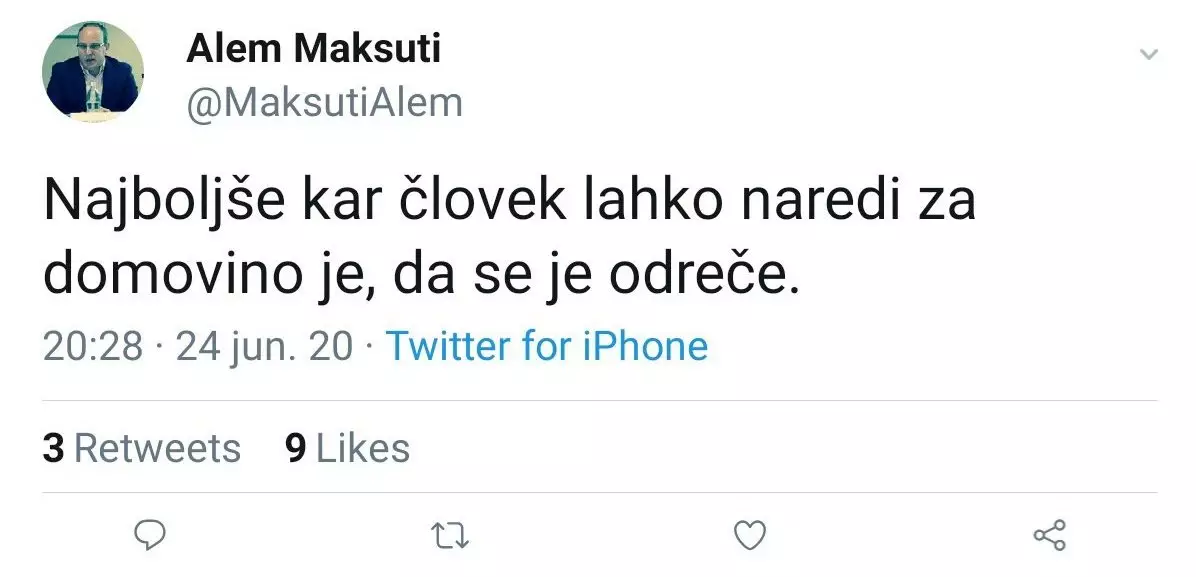Click the display name Alem Maksuti

tap(313, 49)
